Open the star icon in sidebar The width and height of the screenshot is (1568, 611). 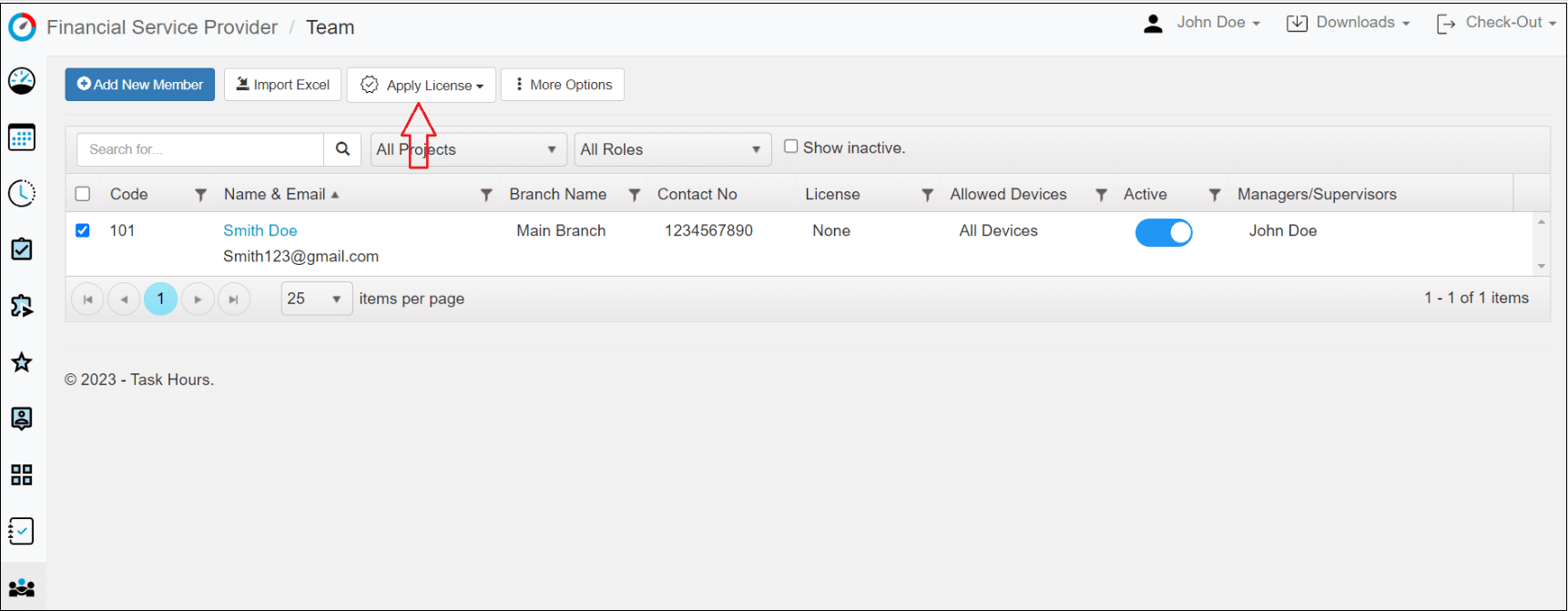pos(22,362)
